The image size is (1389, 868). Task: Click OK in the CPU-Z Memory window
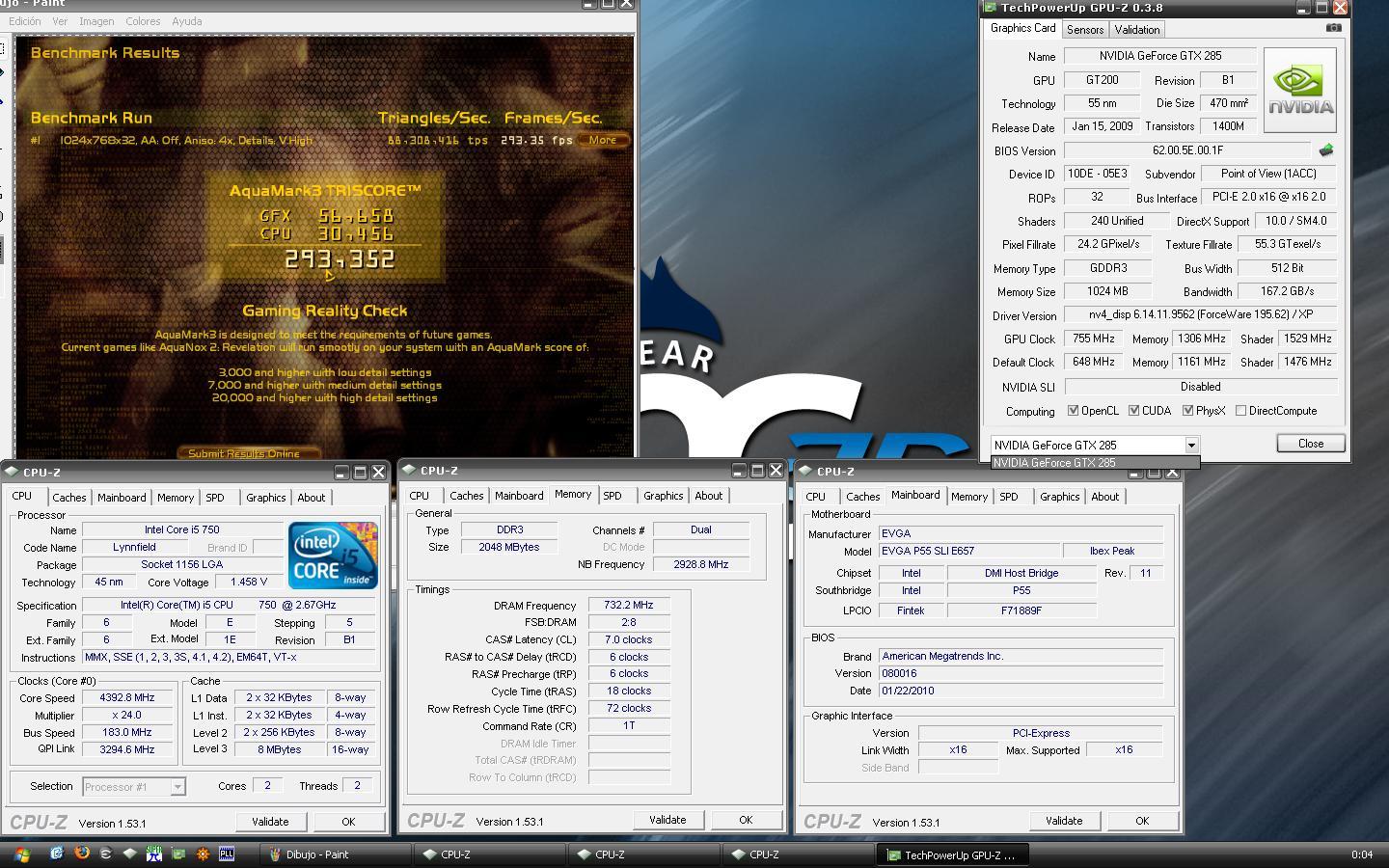[x=746, y=820]
